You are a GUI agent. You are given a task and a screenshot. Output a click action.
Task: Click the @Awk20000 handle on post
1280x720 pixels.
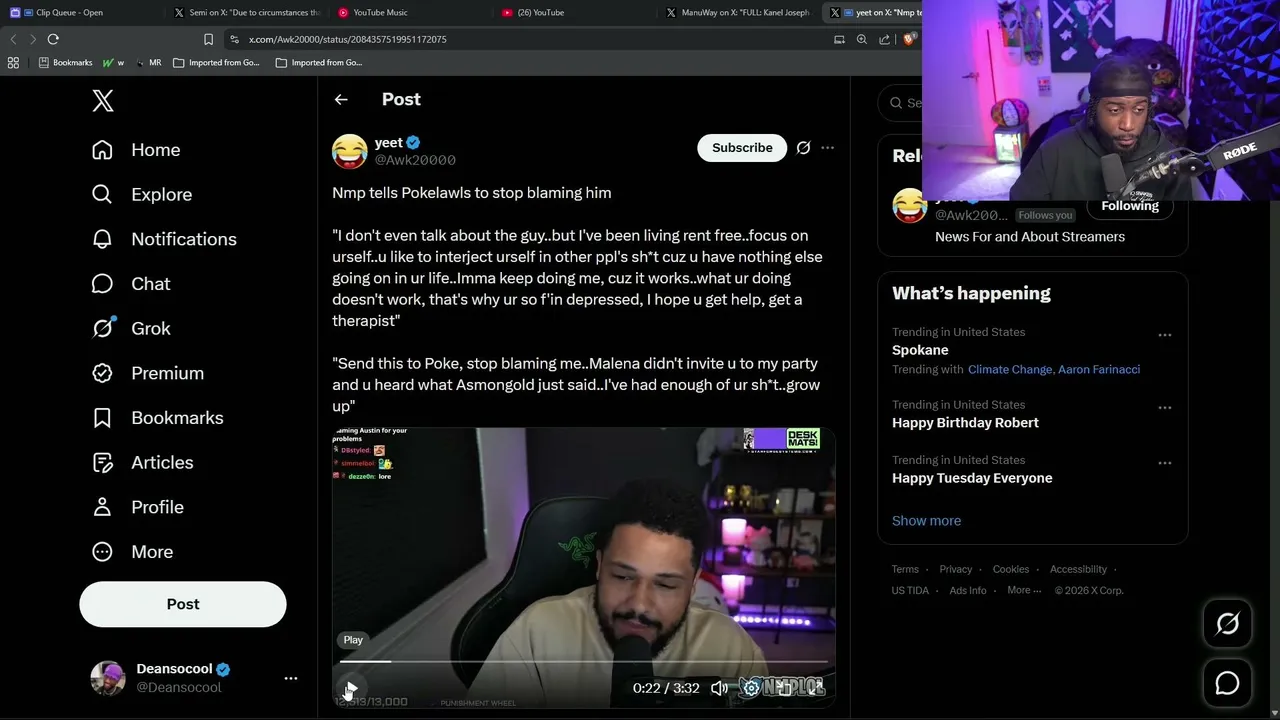point(415,160)
